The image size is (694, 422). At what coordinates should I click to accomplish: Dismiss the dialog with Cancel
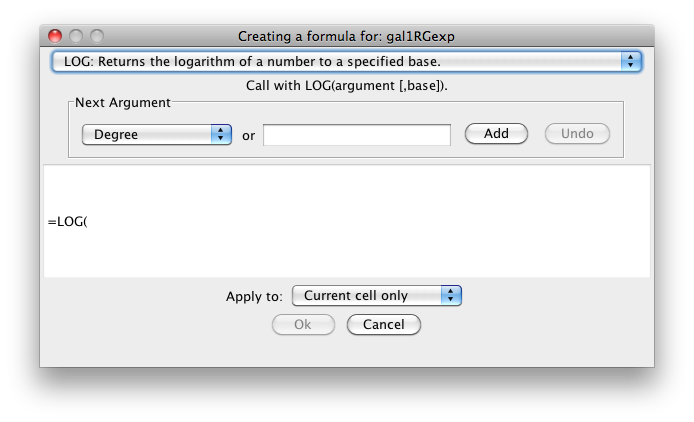pos(383,324)
